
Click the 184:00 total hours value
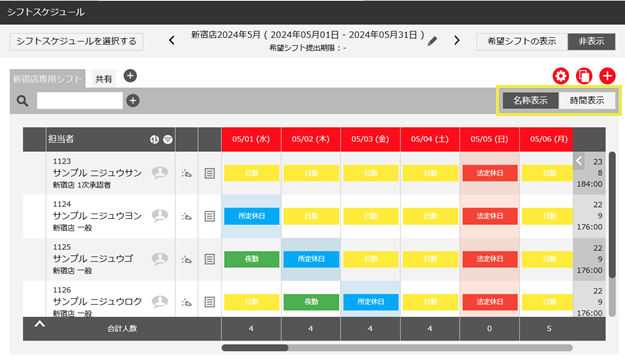tap(590, 184)
